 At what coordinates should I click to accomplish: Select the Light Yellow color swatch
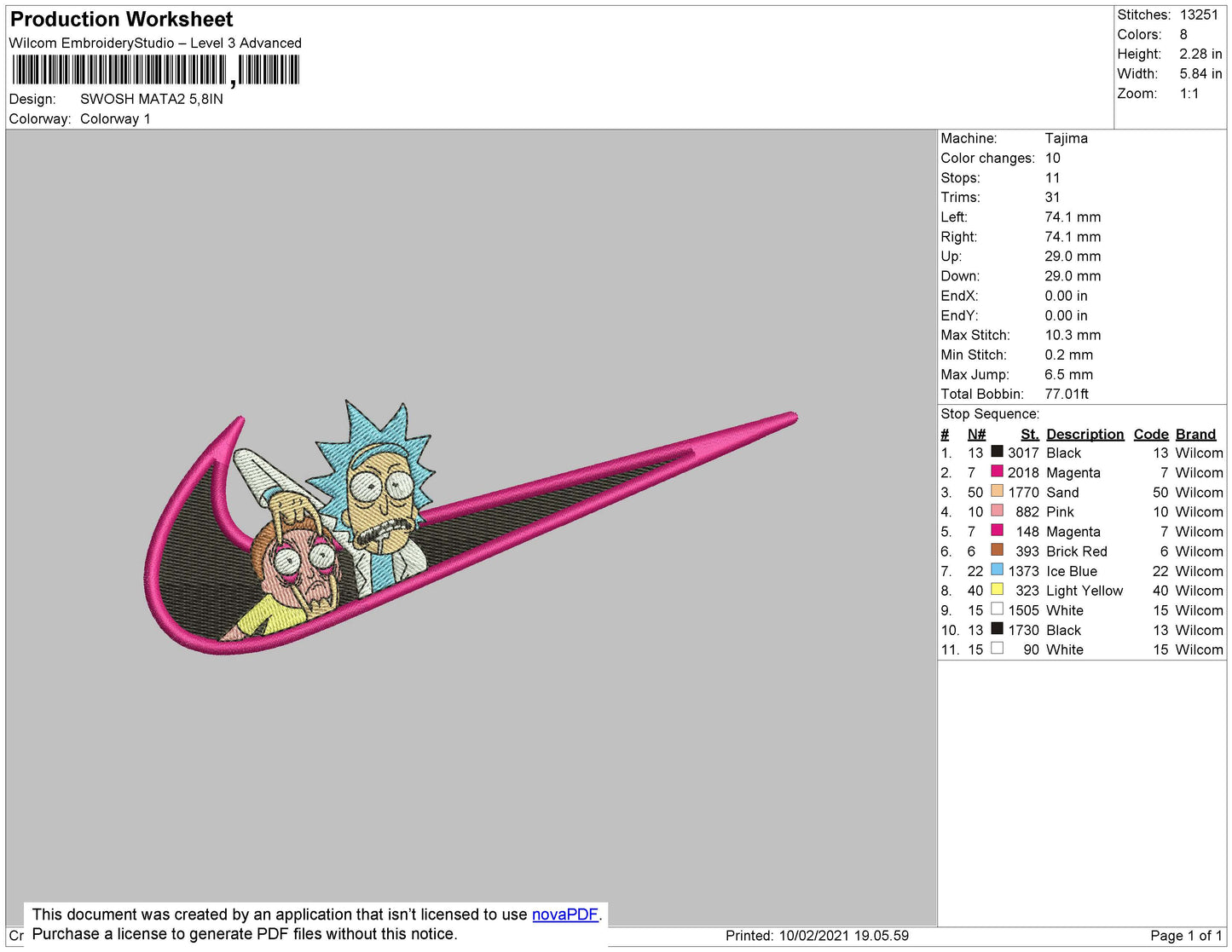[997, 589]
